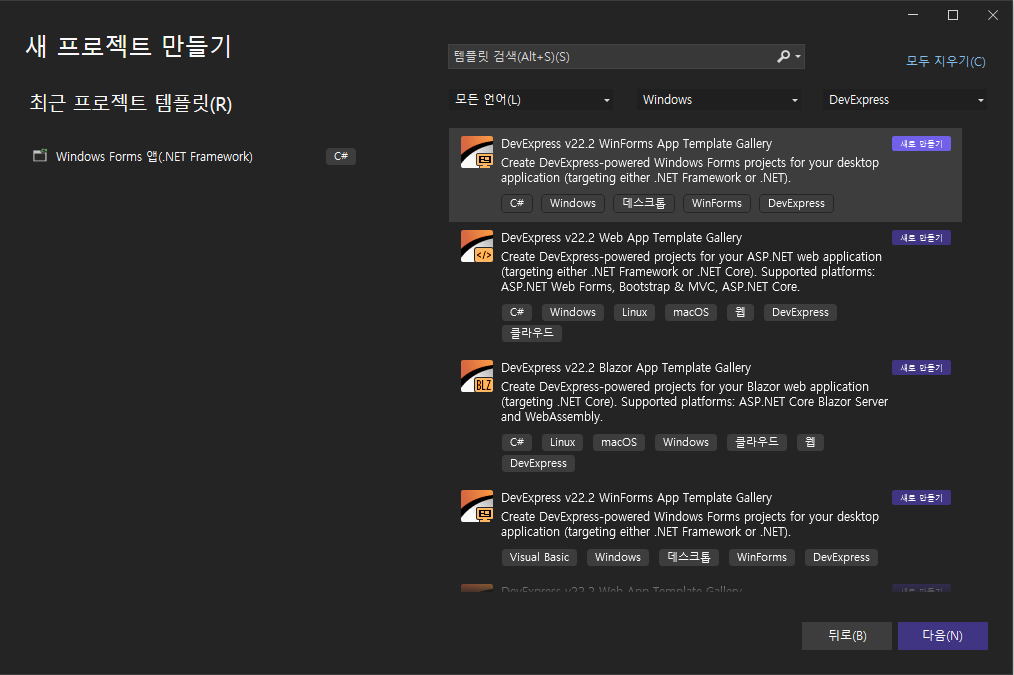Click the WinForms tag in Visual Basic template

click(762, 557)
